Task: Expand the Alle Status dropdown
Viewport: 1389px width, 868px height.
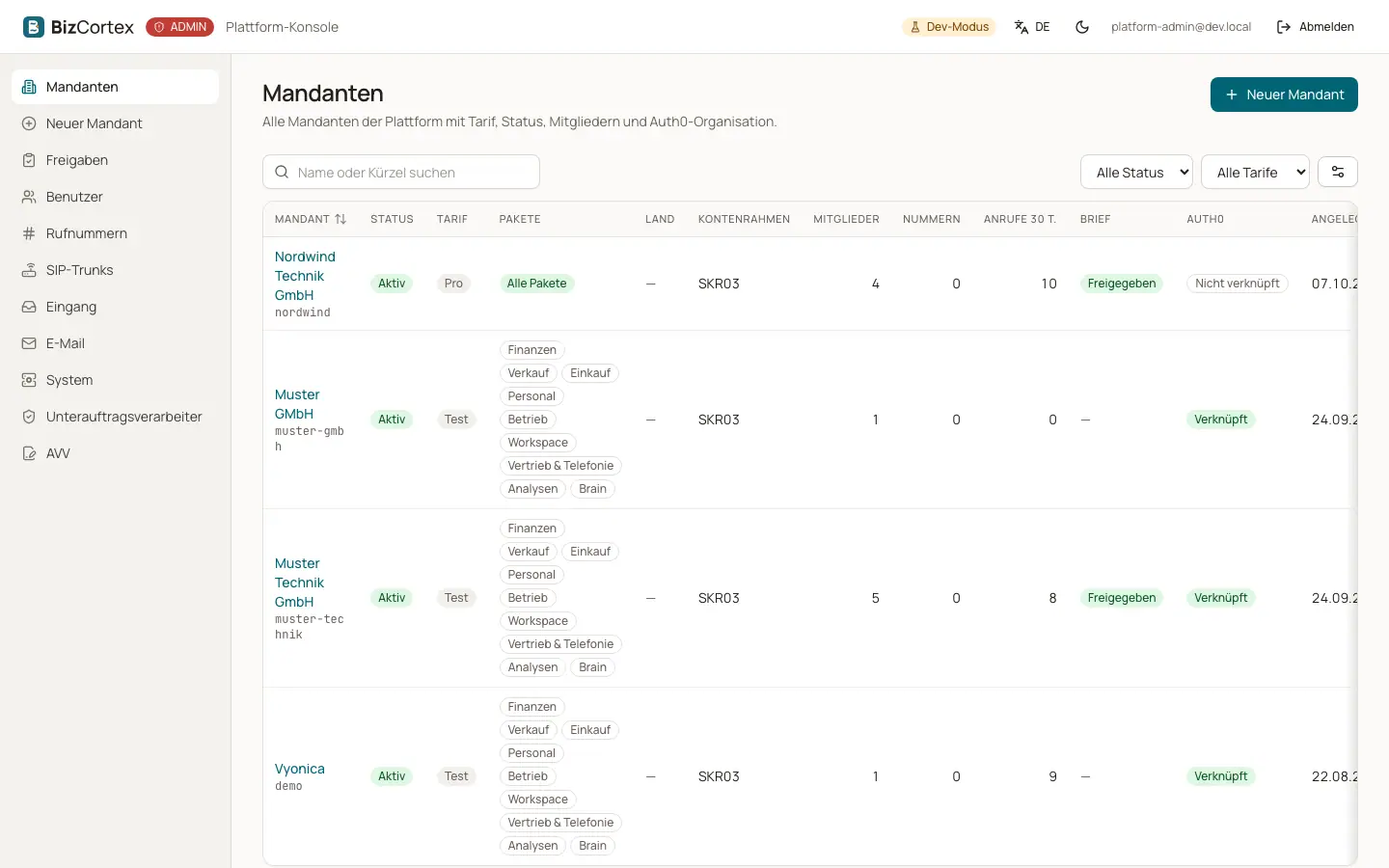Action: point(1136,173)
